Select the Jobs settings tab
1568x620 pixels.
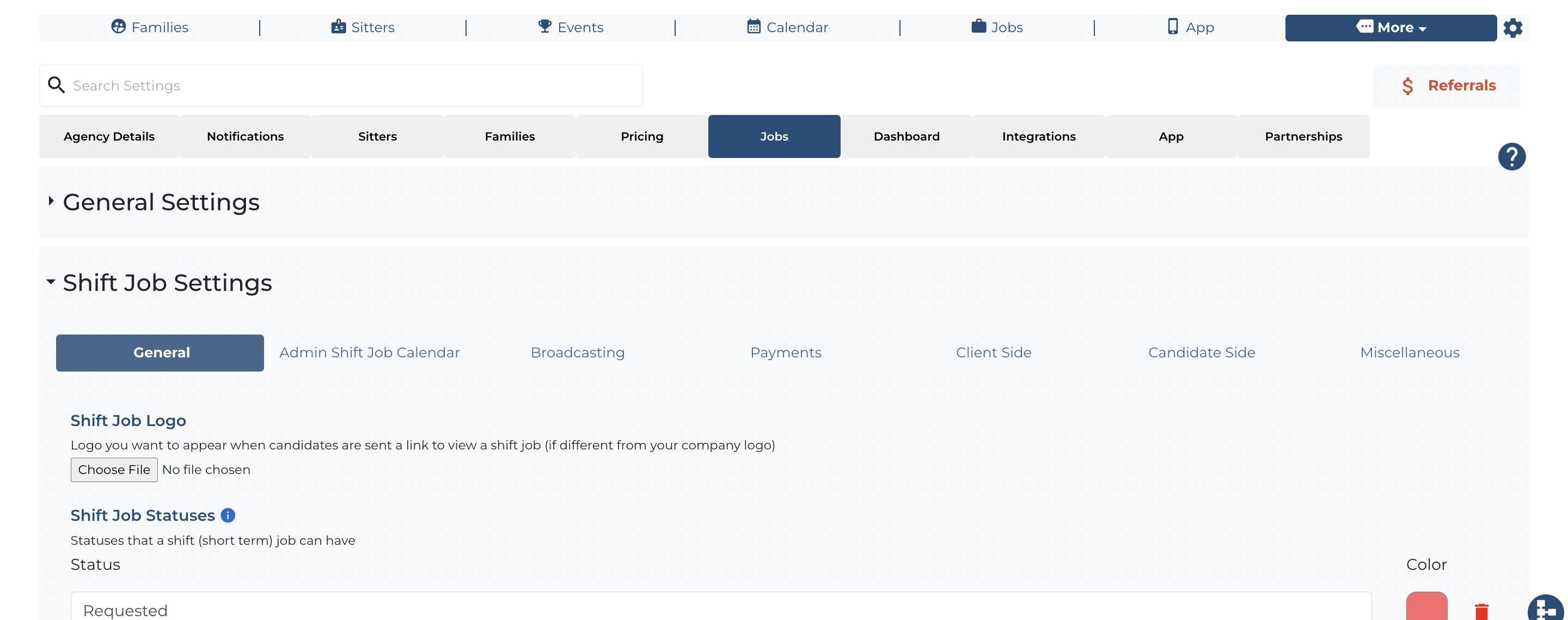coord(774,136)
